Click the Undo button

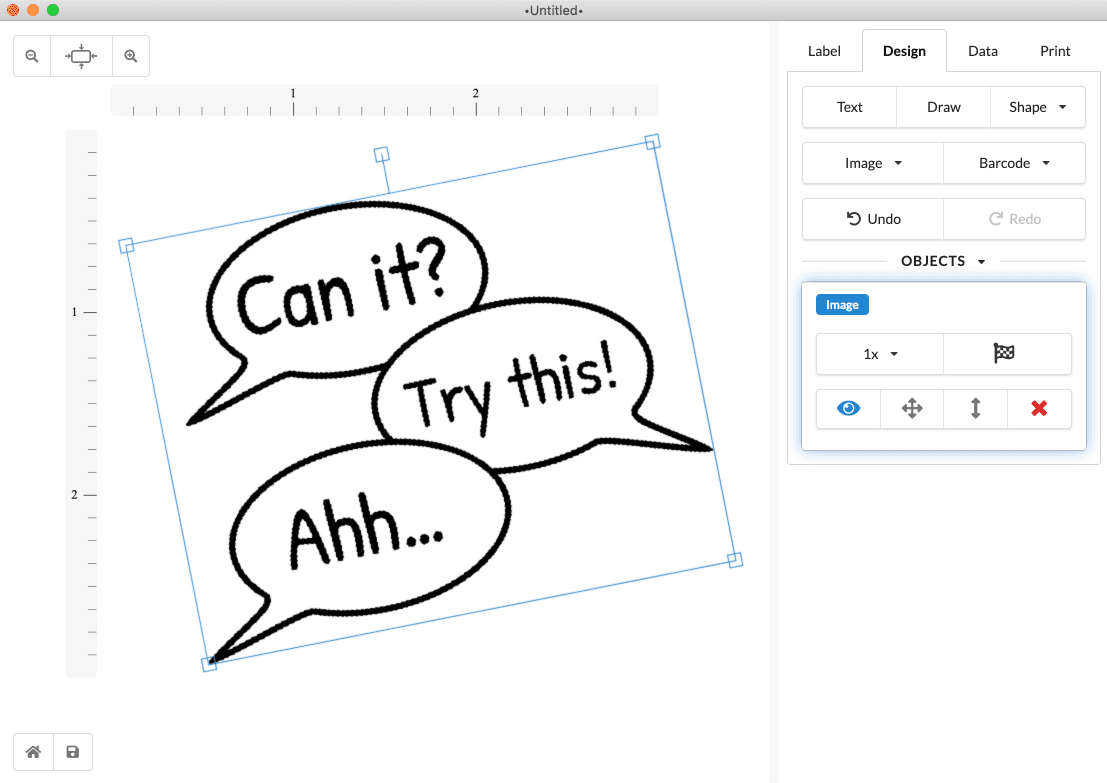(873, 219)
